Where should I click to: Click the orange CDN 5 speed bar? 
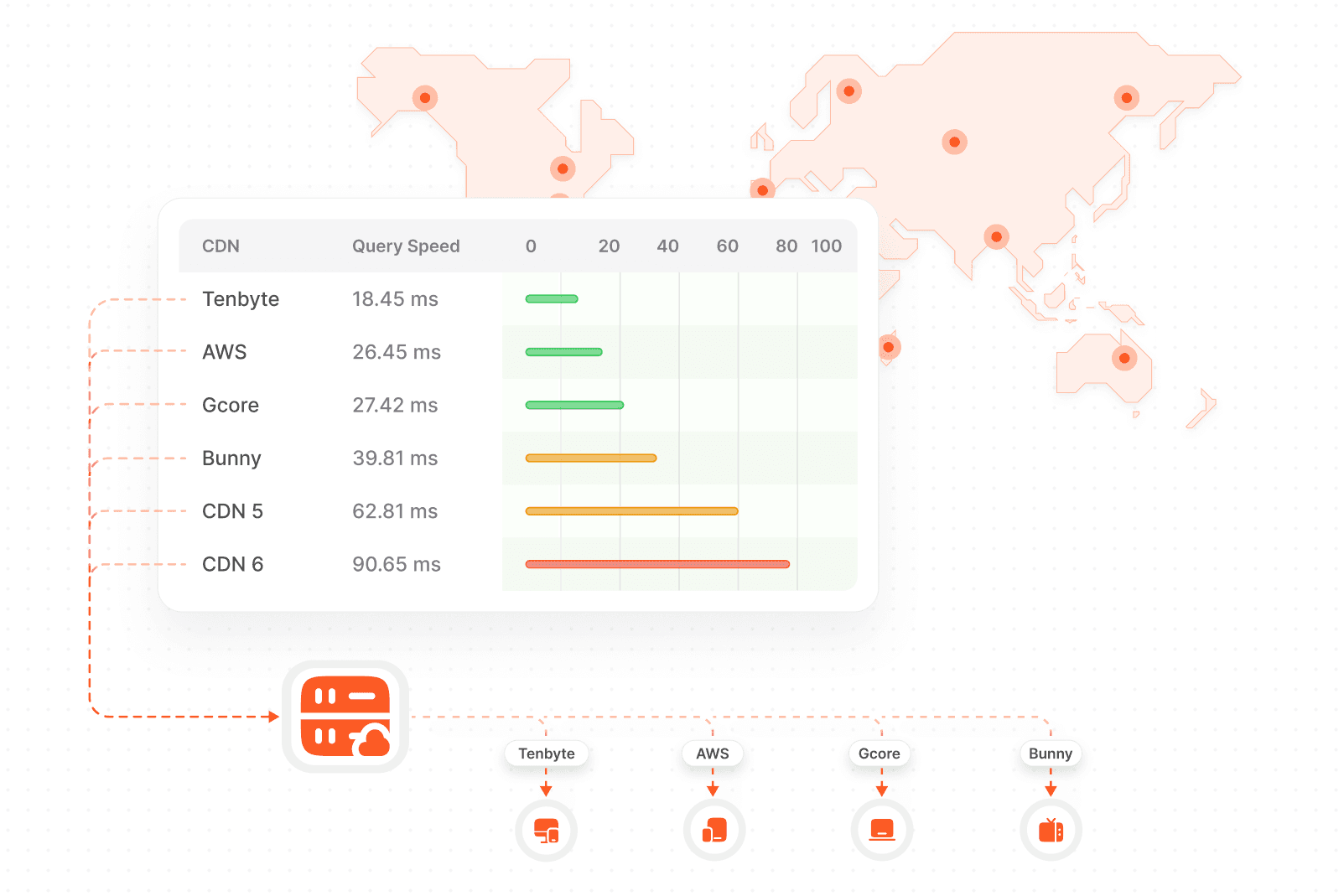[631, 511]
